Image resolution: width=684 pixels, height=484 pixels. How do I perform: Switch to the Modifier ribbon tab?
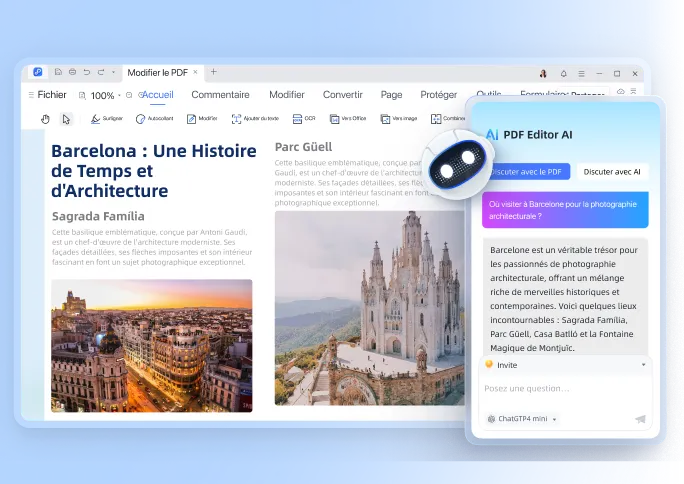pos(287,95)
